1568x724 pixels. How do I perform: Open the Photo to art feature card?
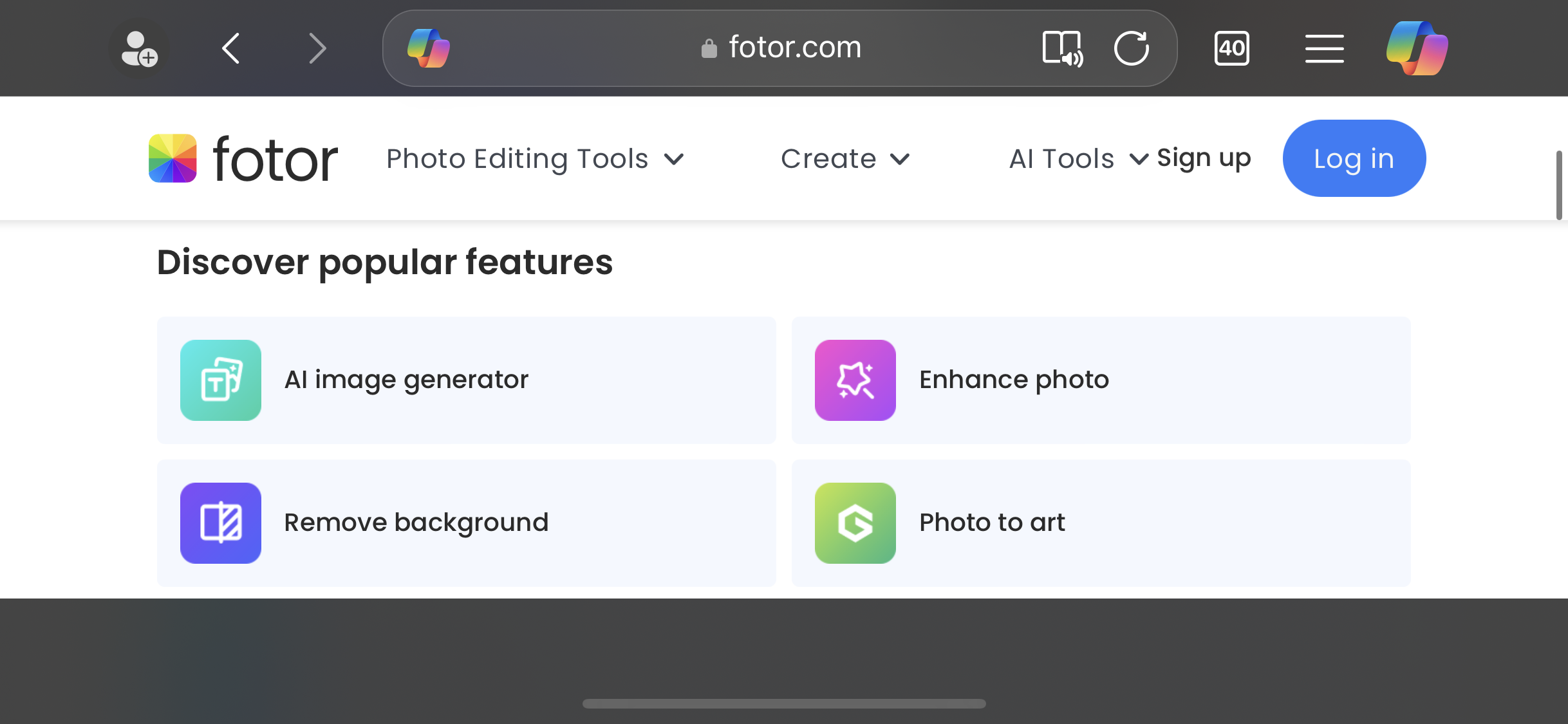coord(1101,523)
